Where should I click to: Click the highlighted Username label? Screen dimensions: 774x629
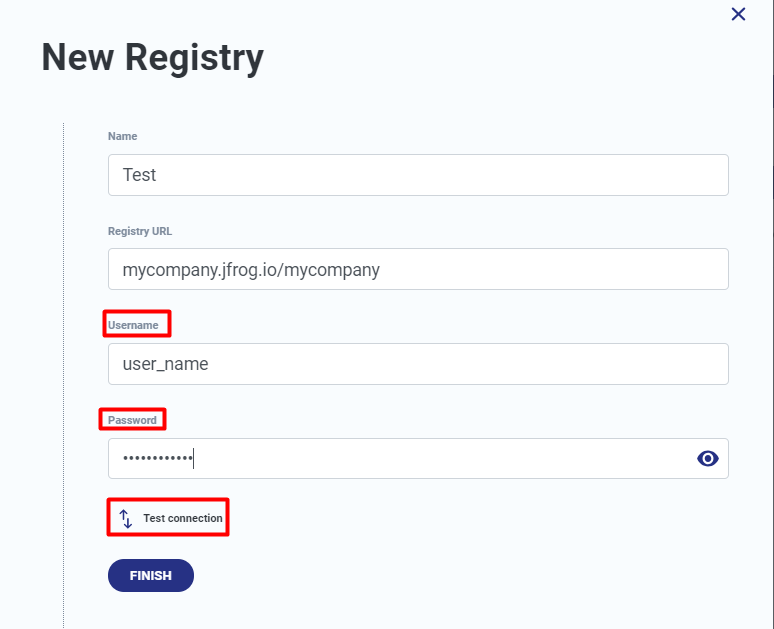pyautogui.click(x=133, y=325)
